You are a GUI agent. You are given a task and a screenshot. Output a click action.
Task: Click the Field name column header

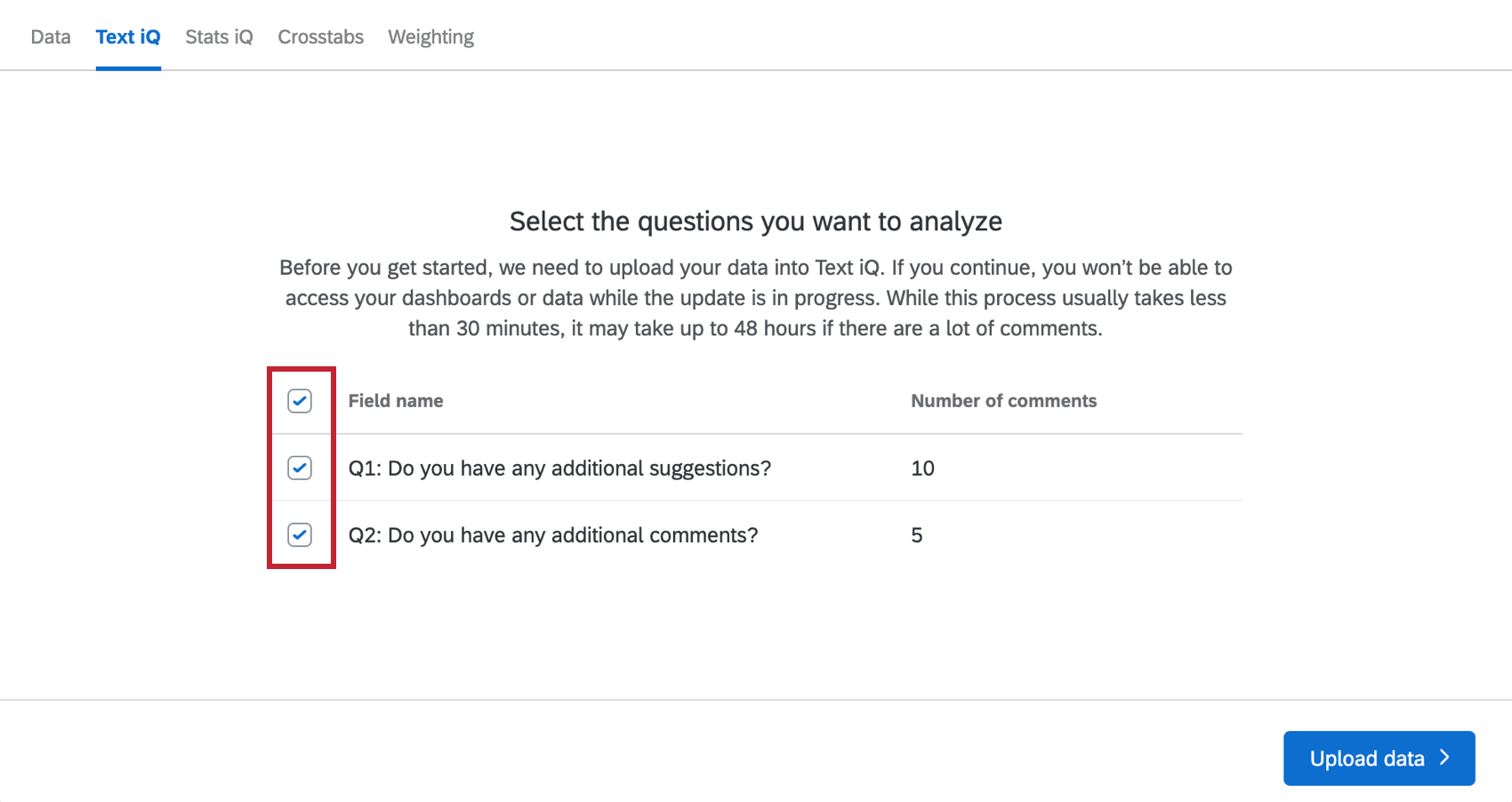pos(396,401)
